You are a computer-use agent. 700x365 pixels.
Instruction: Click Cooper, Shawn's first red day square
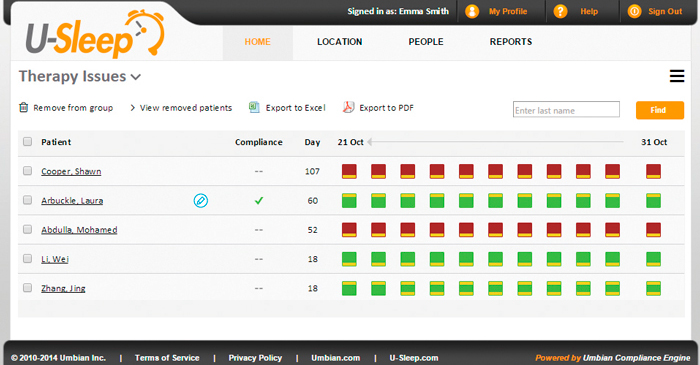[349, 171]
